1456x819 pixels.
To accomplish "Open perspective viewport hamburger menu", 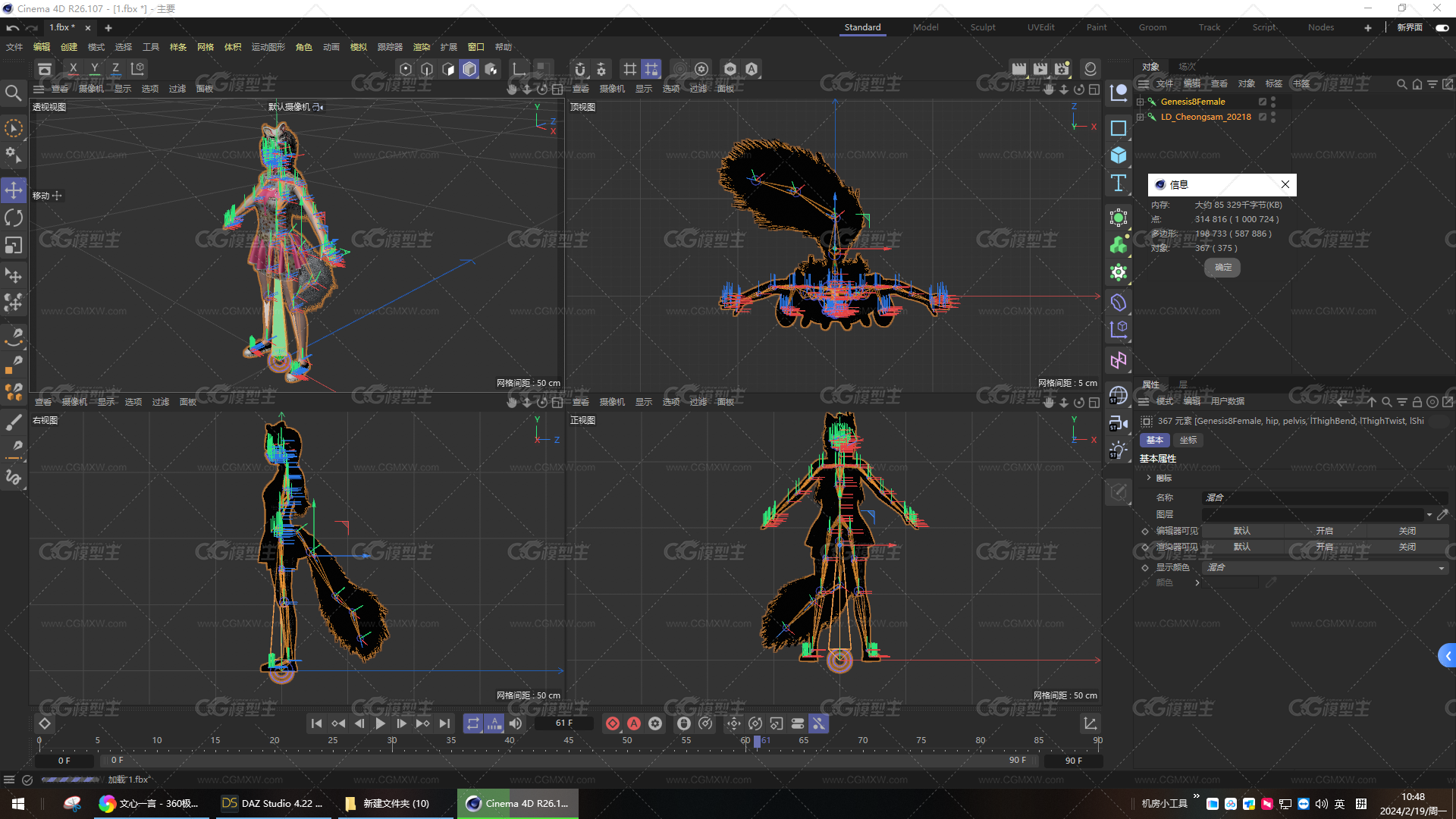I will coord(39,89).
